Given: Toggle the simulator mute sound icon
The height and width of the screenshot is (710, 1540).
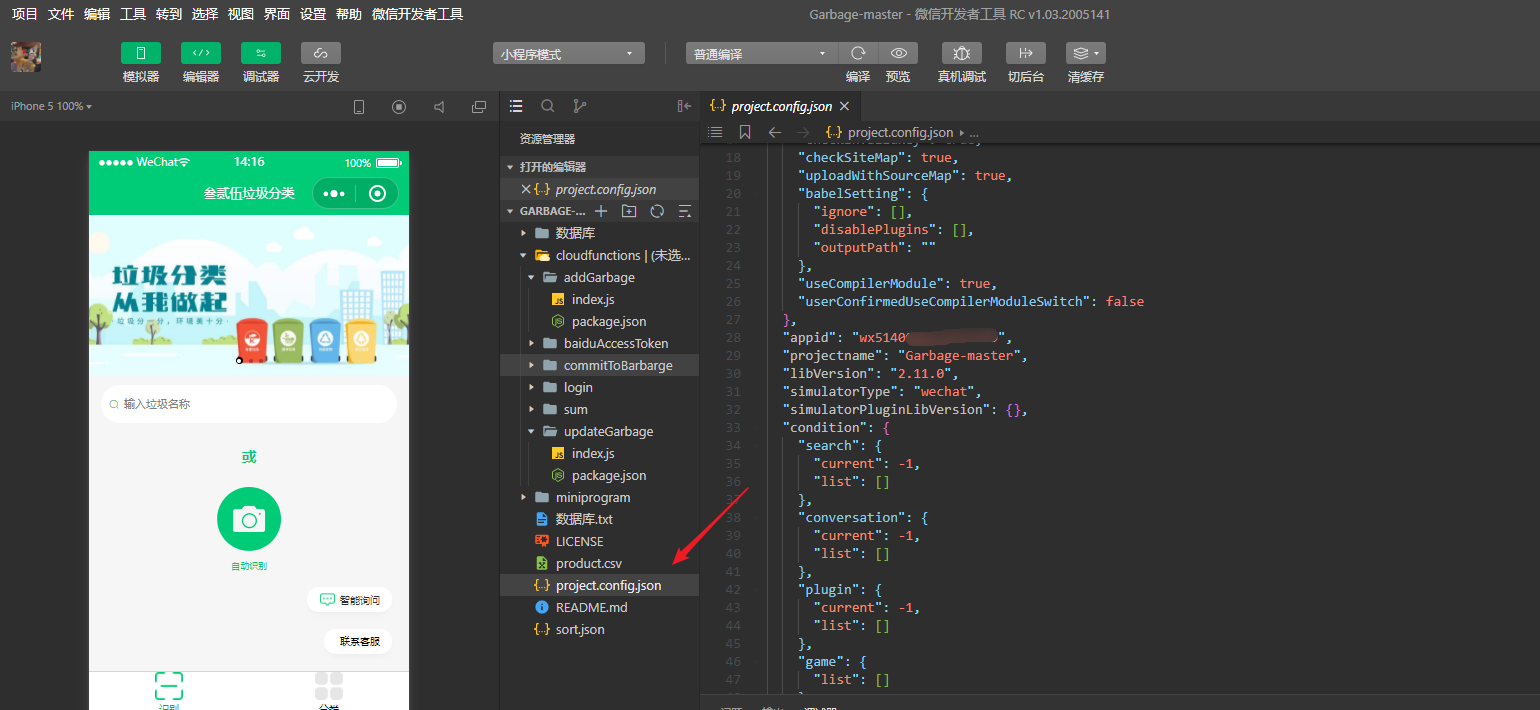Looking at the screenshot, I should [439, 107].
